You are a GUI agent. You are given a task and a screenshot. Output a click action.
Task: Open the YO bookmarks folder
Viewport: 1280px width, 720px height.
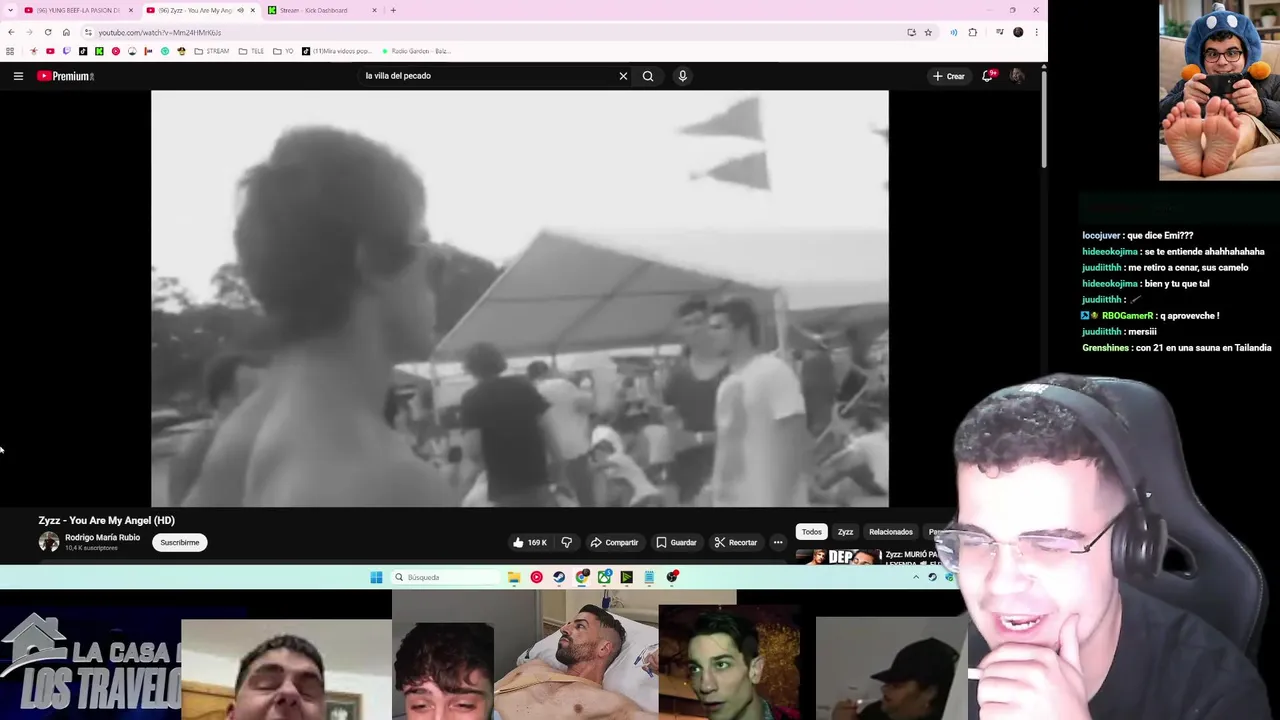[x=283, y=51]
